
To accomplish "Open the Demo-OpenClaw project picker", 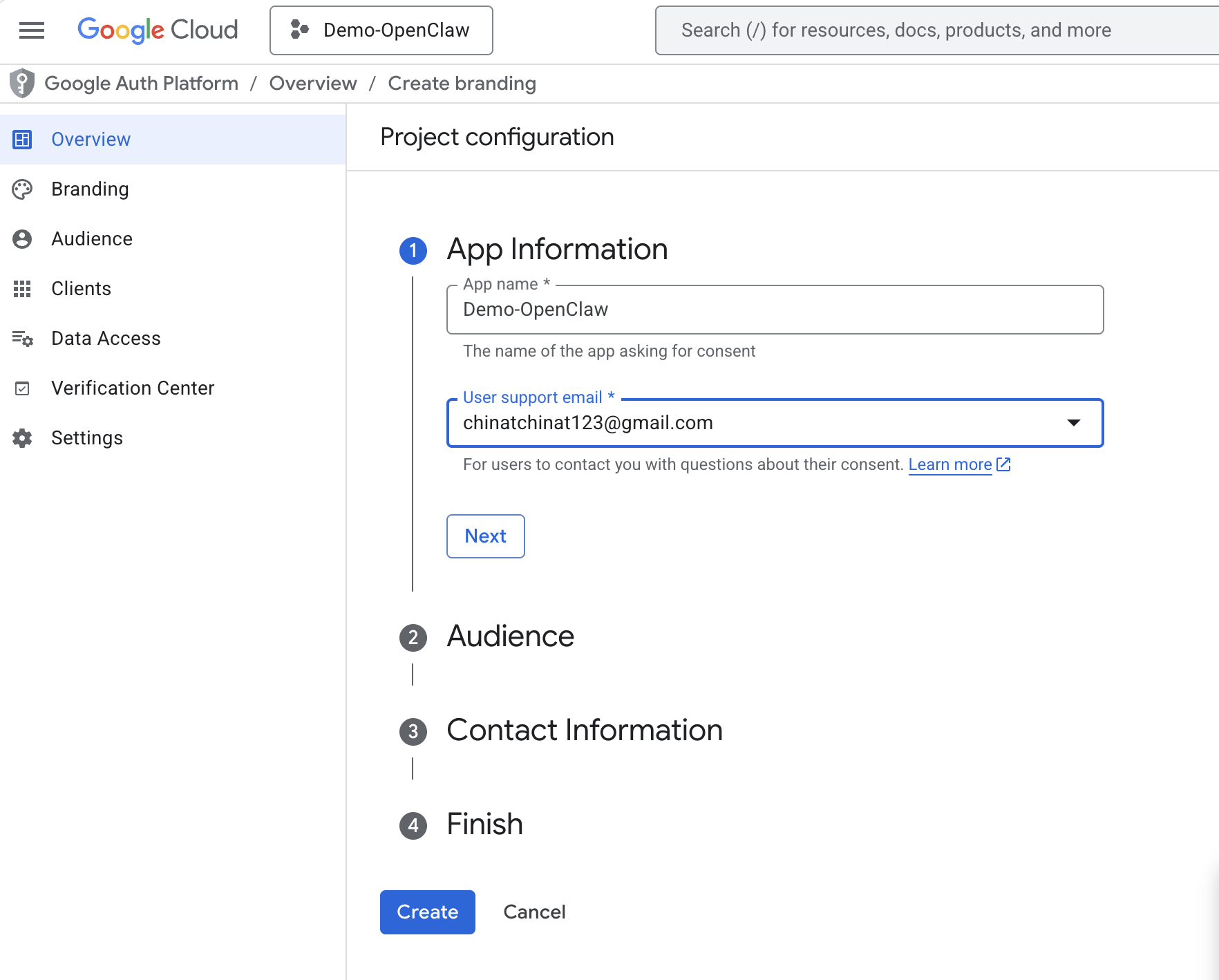I will pos(381,30).
